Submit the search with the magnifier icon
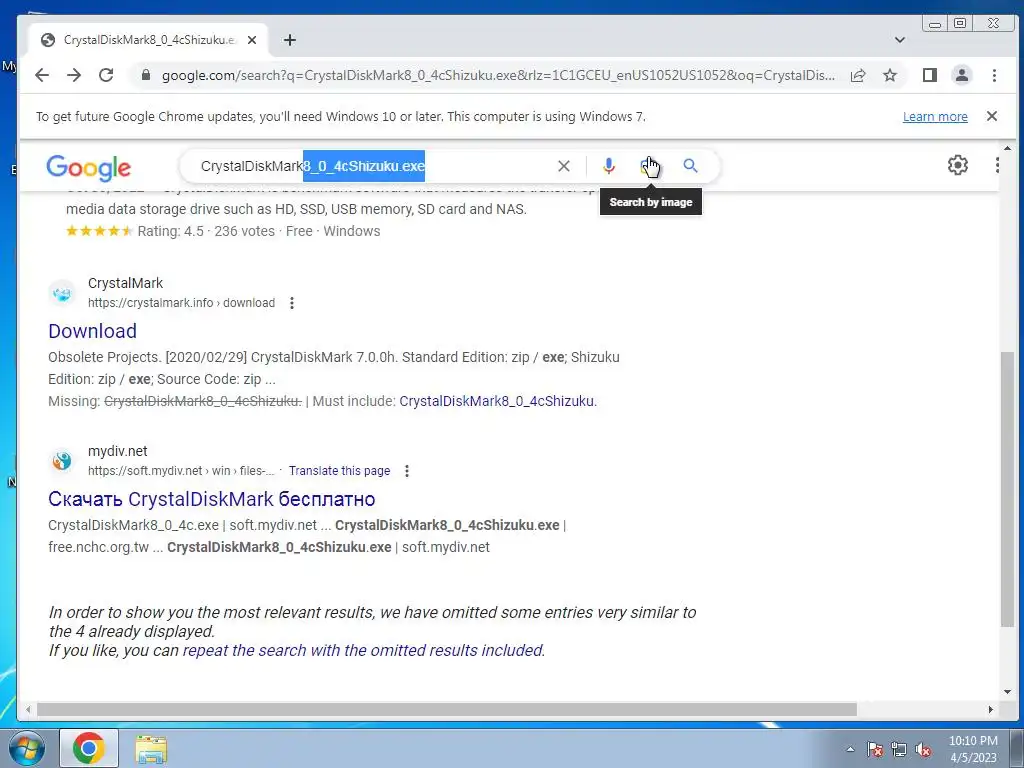The height and width of the screenshot is (768, 1024). pyautogui.click(x=690, y=166)
